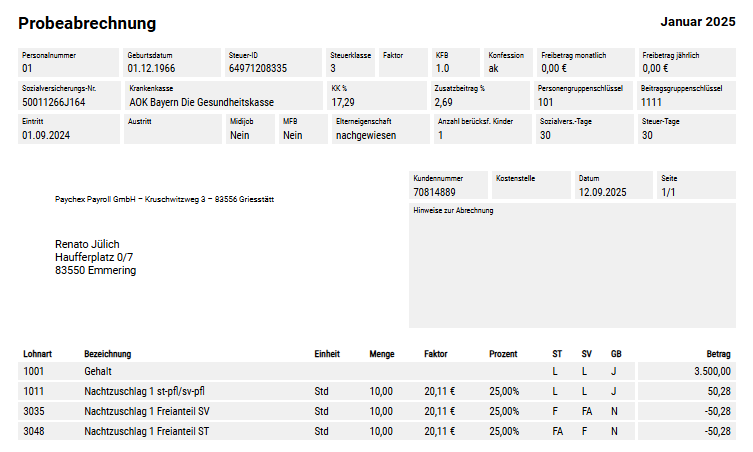Click the Betrag column header

coord(718,354)
